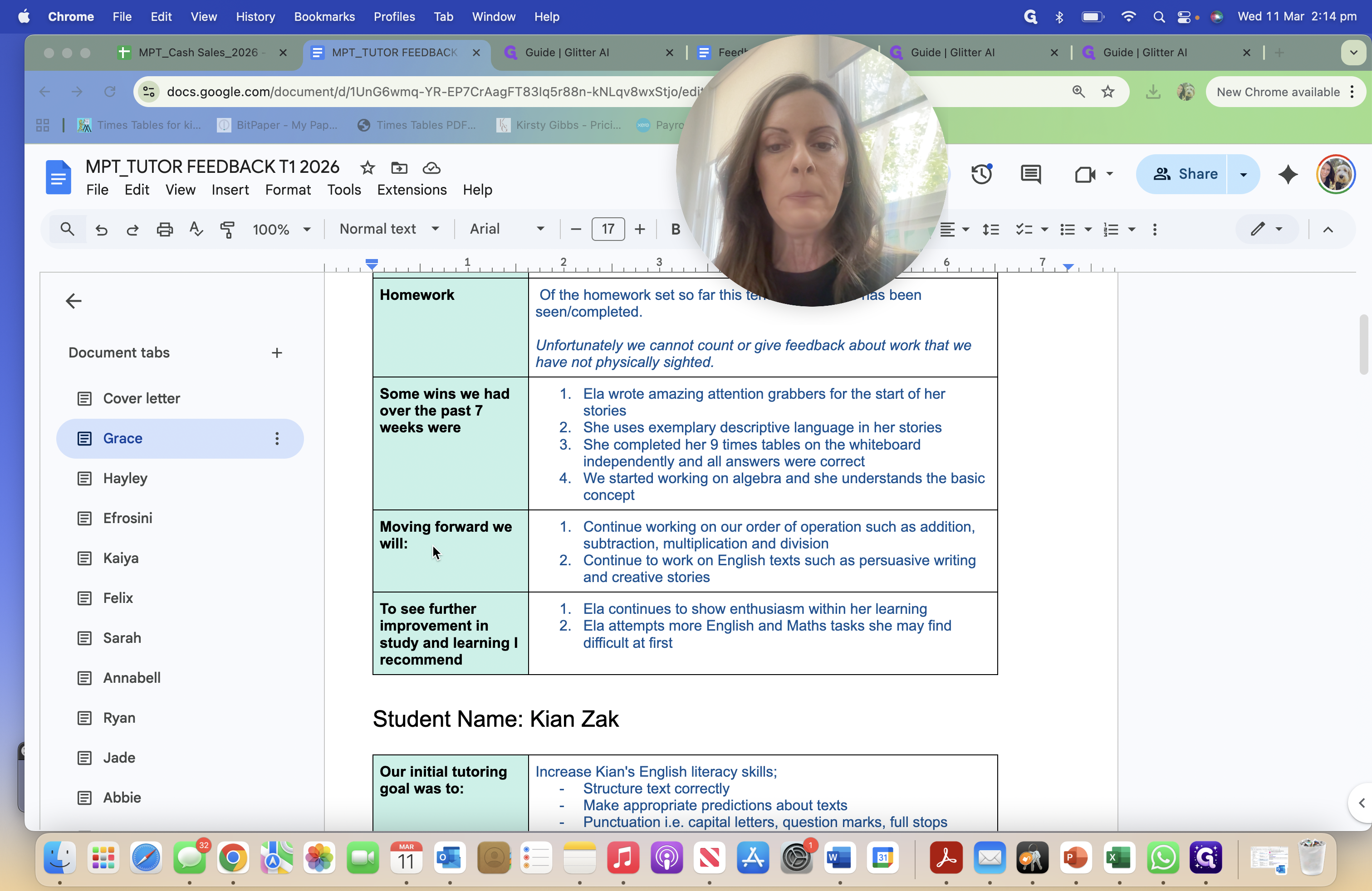Click the Gemini sparkle icon

click(x=1288, y=174)
